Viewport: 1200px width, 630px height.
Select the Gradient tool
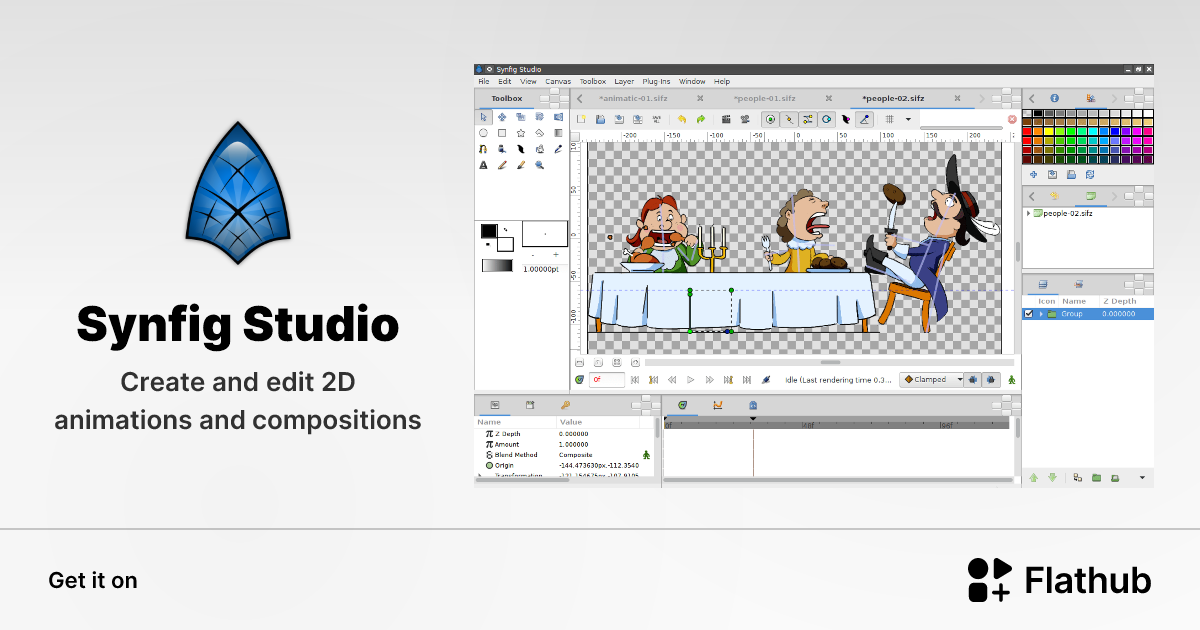click(557, 133)
